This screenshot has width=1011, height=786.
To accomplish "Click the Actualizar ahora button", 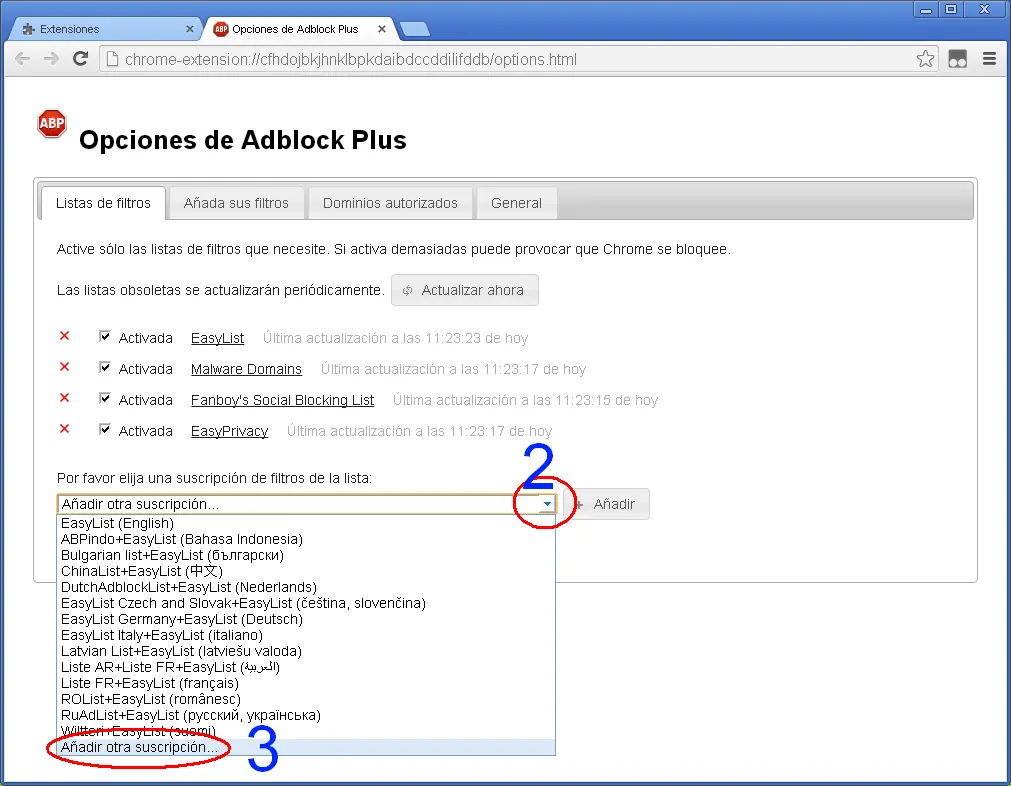I will pos(465,290).
